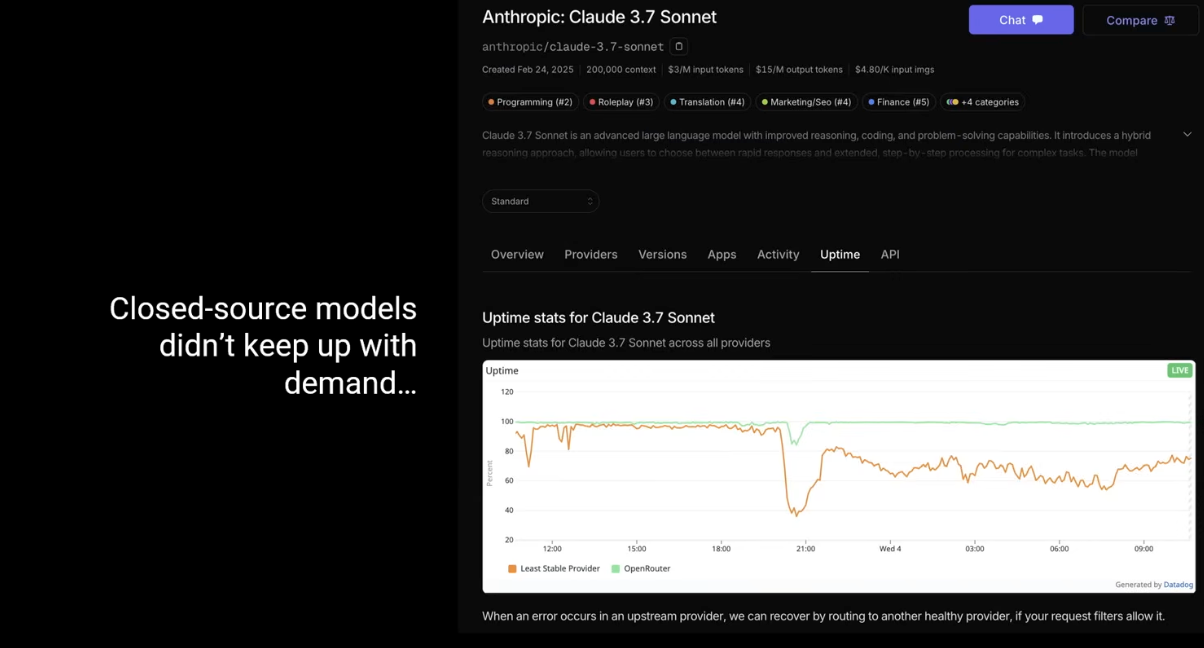1204x648 pixels.
Task: Click the Finance (#5) category tag
Action: point(899,102)
